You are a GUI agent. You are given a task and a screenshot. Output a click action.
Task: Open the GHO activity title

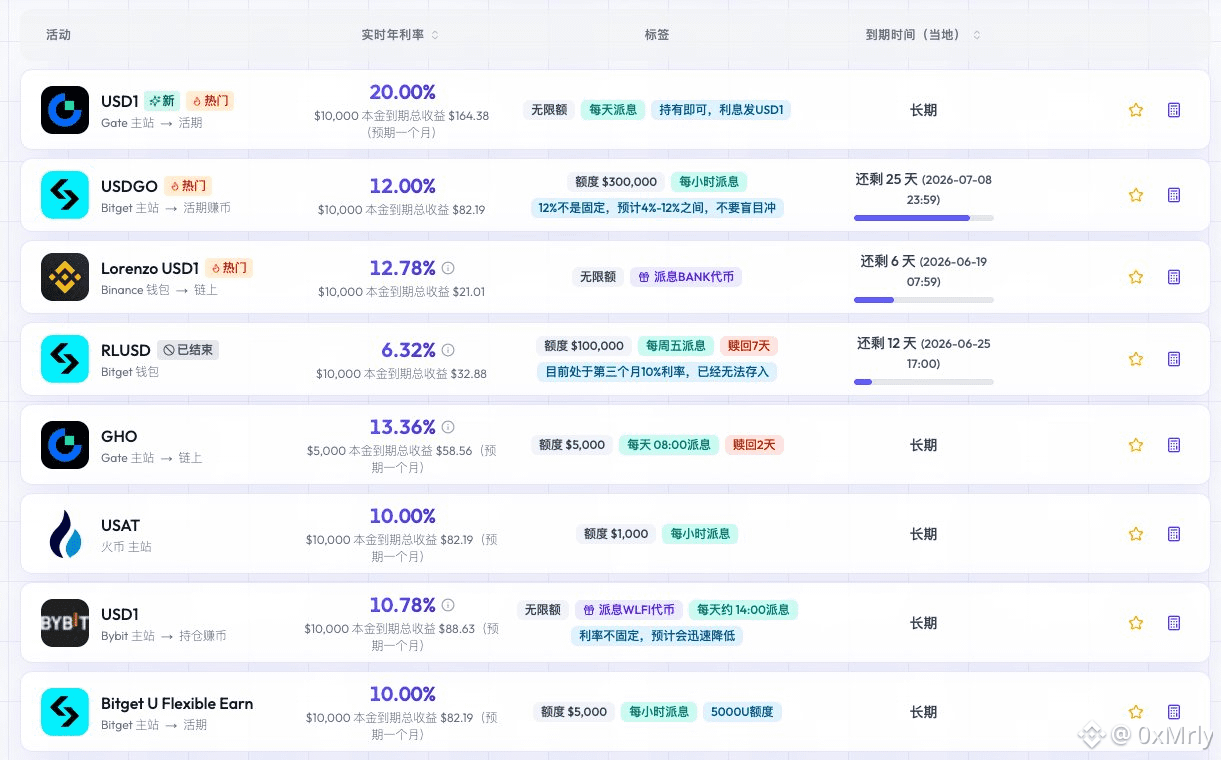pyautogui.click(x=119, y=437)
